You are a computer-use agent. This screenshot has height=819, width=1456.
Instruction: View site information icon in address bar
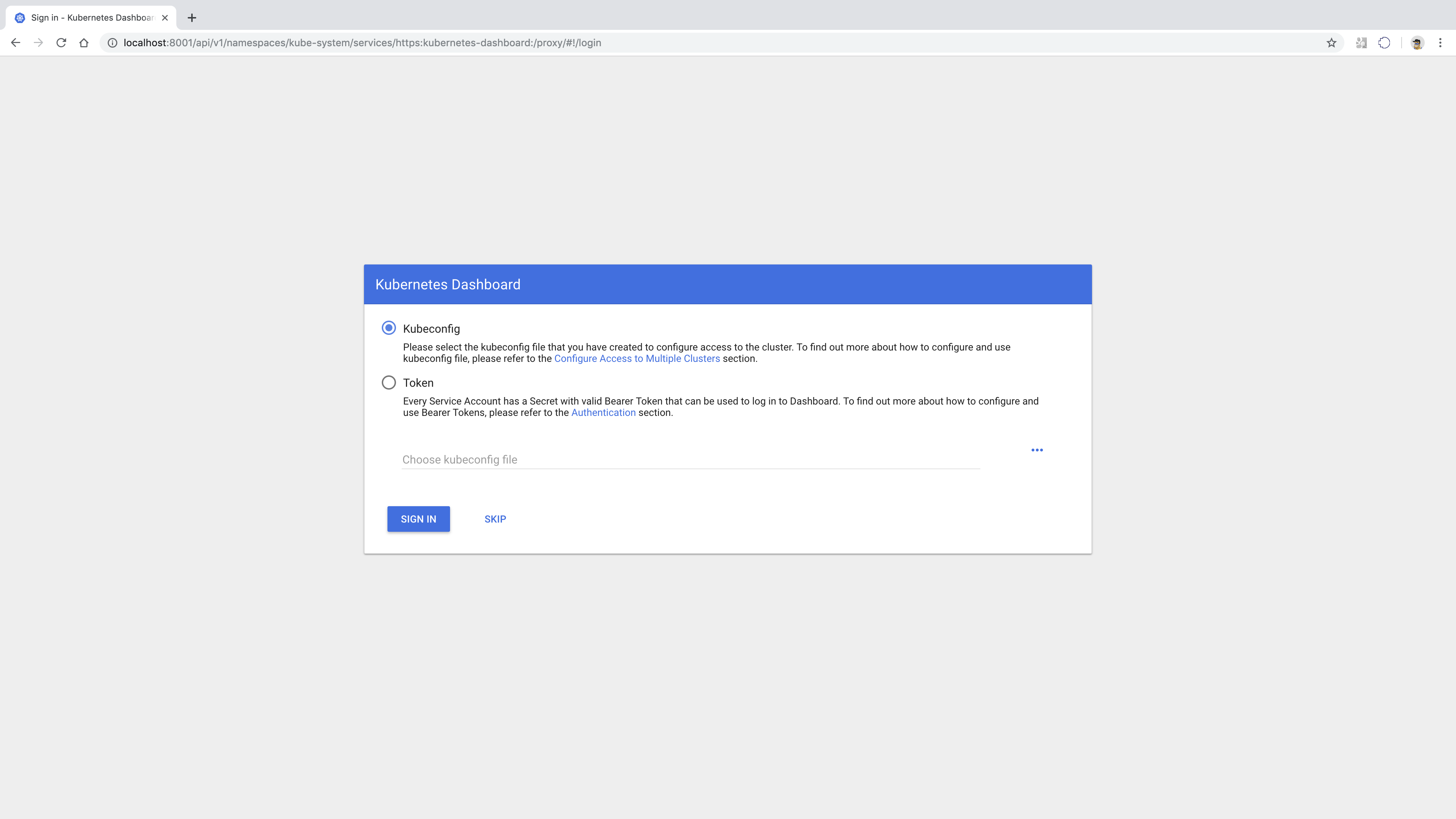(112, 43)
